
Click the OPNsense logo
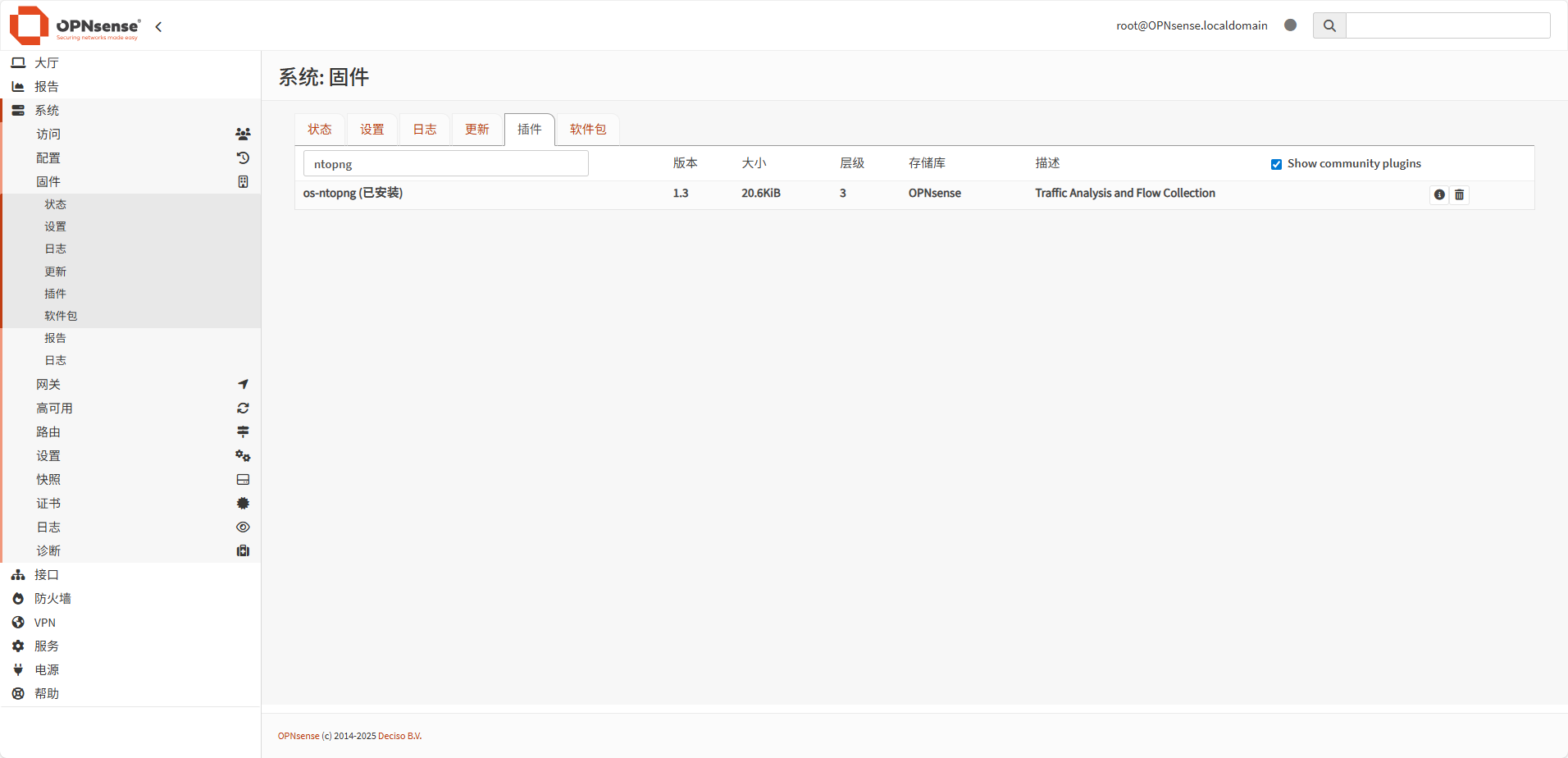coord(75,25)
